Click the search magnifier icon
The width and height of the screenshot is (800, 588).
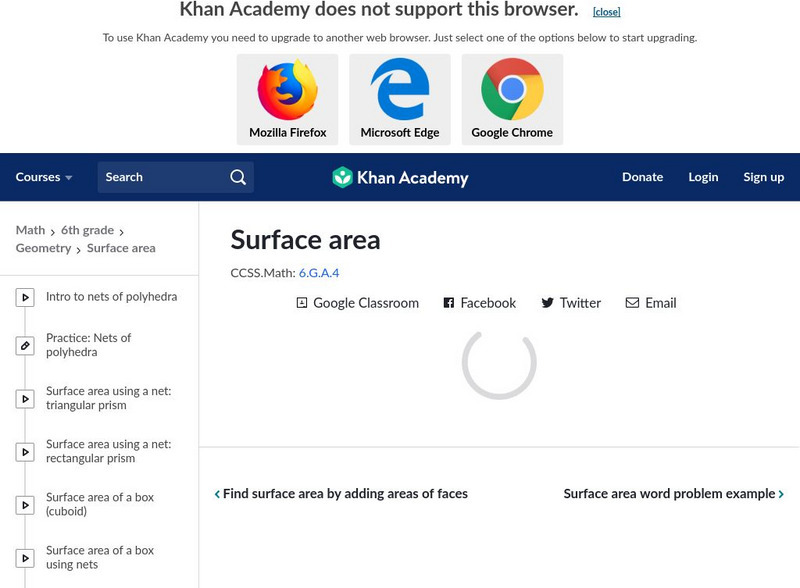237,176
